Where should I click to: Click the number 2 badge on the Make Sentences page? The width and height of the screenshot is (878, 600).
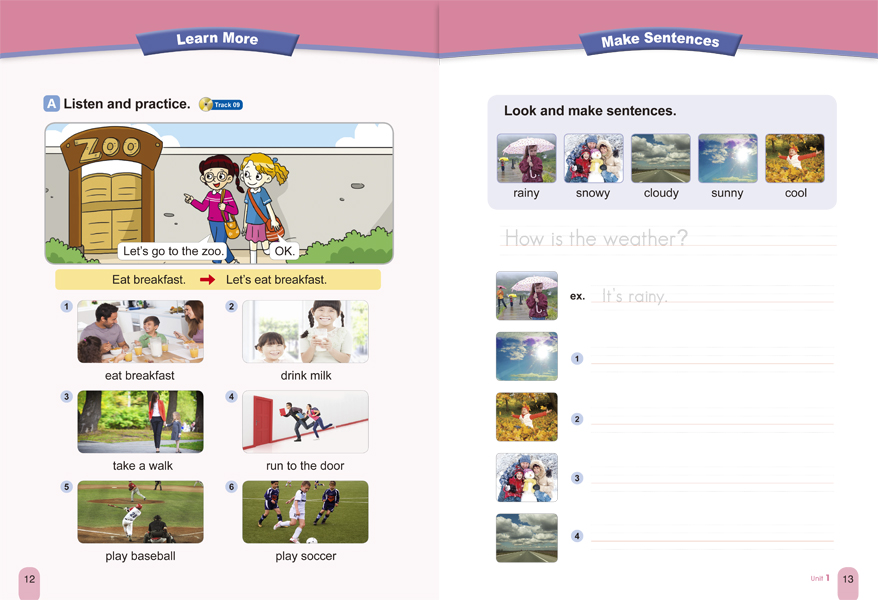tap(577, 419)
